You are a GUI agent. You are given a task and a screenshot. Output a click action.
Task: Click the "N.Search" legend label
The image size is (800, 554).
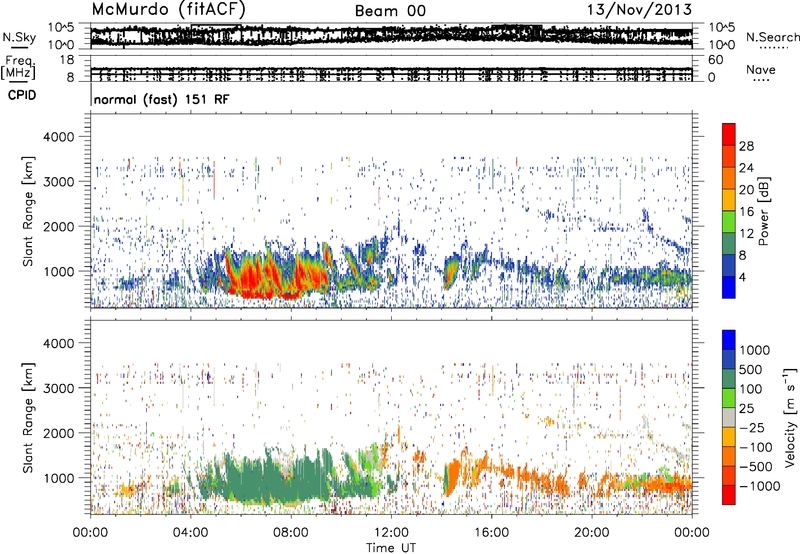click(773, 37)
